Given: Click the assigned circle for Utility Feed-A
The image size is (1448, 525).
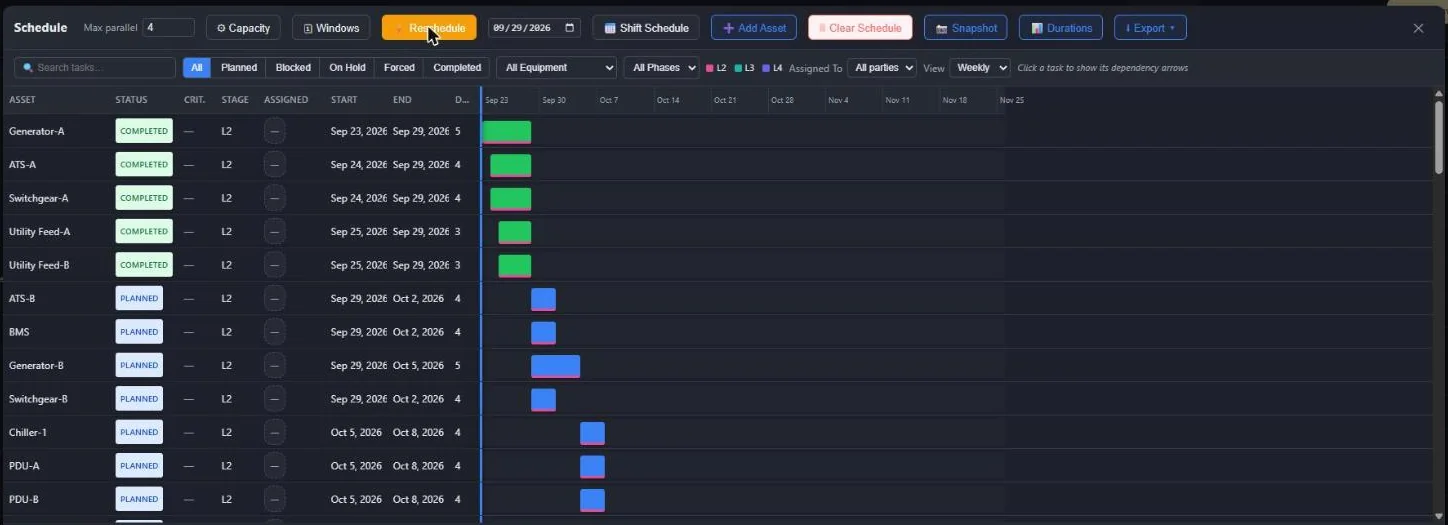Looking at the screenshot, I should tap(275, 232).
